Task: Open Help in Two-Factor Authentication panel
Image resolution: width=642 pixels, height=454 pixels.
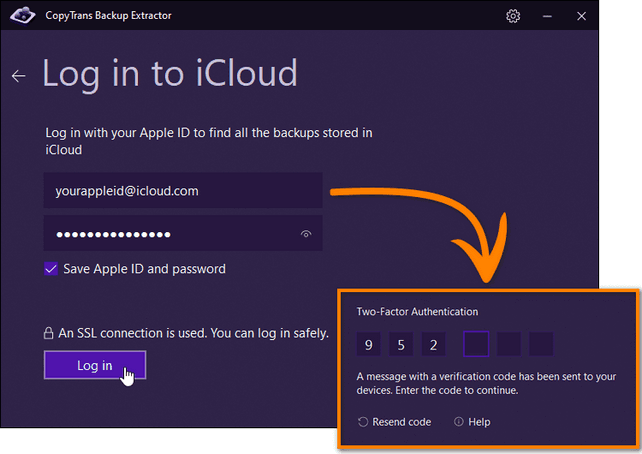Action: coord(472,422)
